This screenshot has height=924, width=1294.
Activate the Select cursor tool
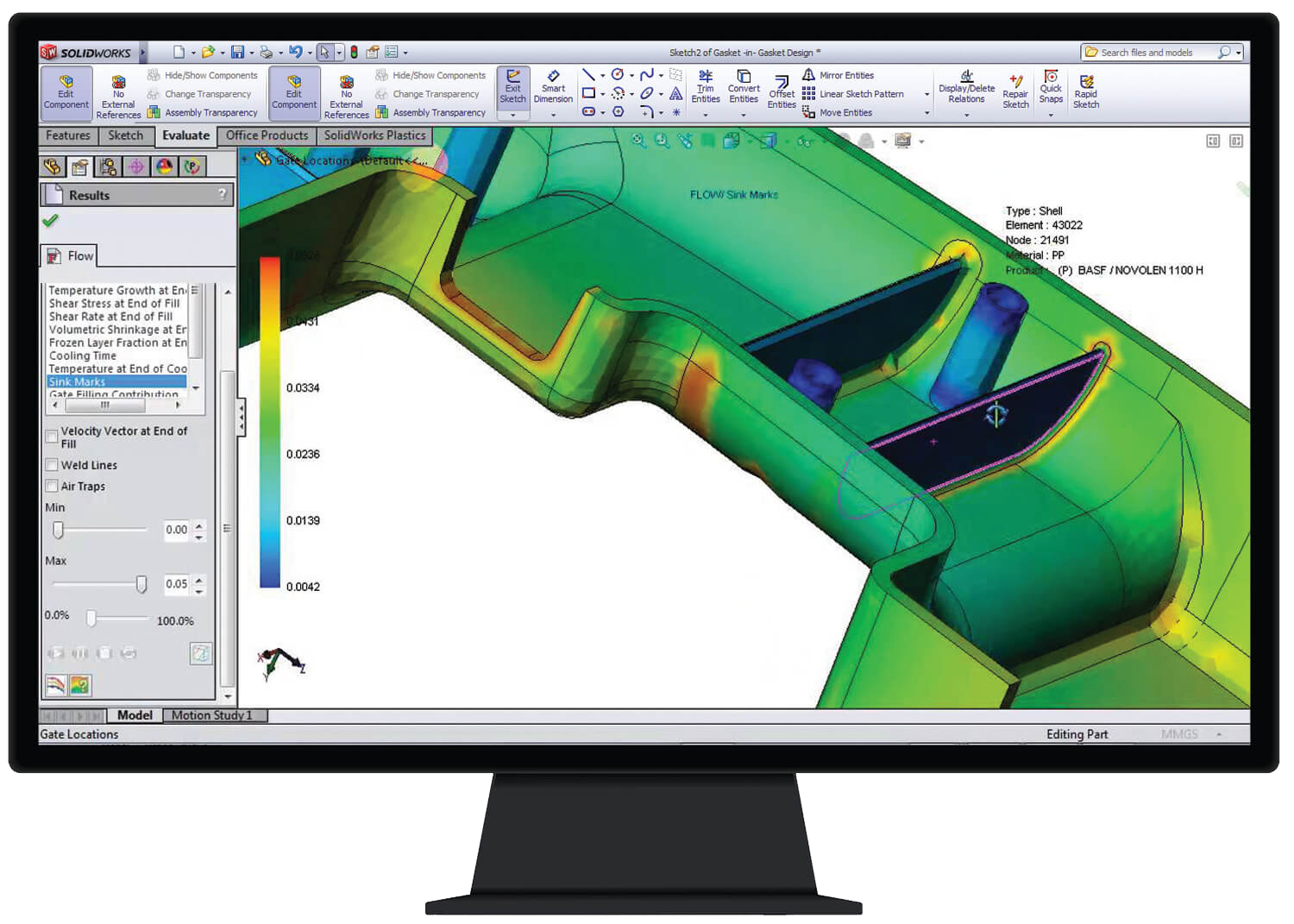click(x=324, y=53)
